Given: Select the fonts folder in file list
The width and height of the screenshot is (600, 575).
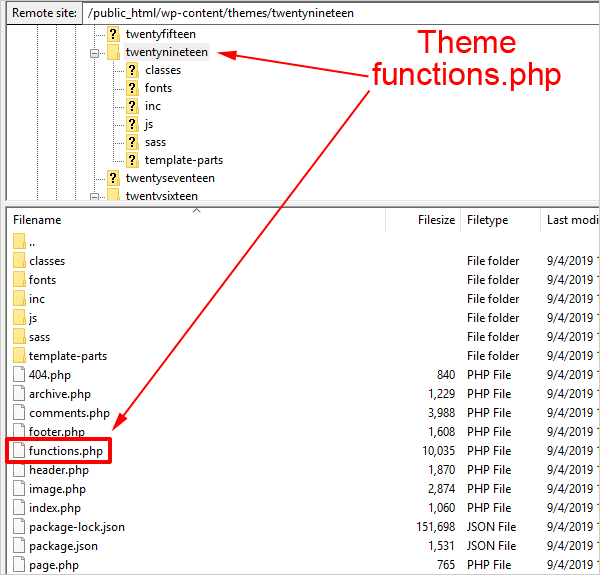Looking at the screenshot, I should click(x=42, y=280).
